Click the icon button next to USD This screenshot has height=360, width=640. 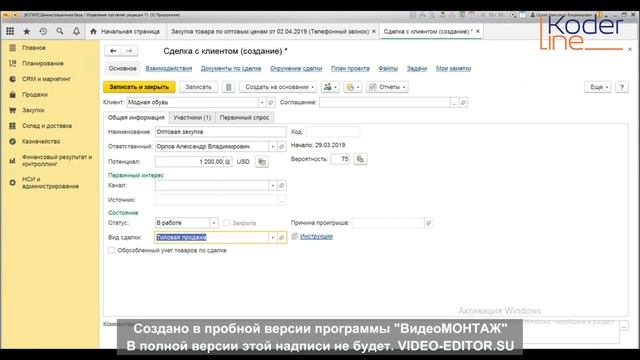(262, 162)
